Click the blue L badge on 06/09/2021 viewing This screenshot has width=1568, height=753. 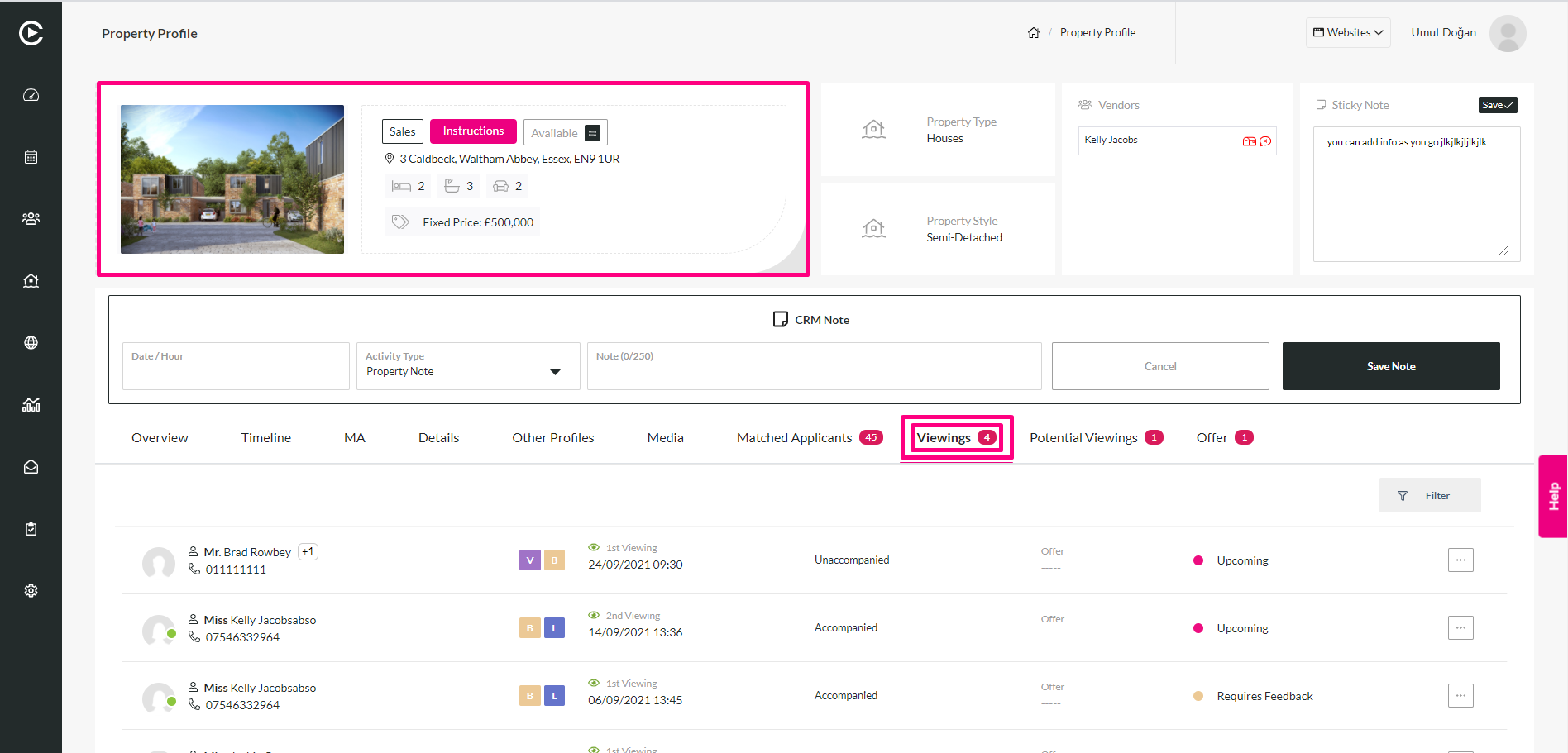(554, 696)
